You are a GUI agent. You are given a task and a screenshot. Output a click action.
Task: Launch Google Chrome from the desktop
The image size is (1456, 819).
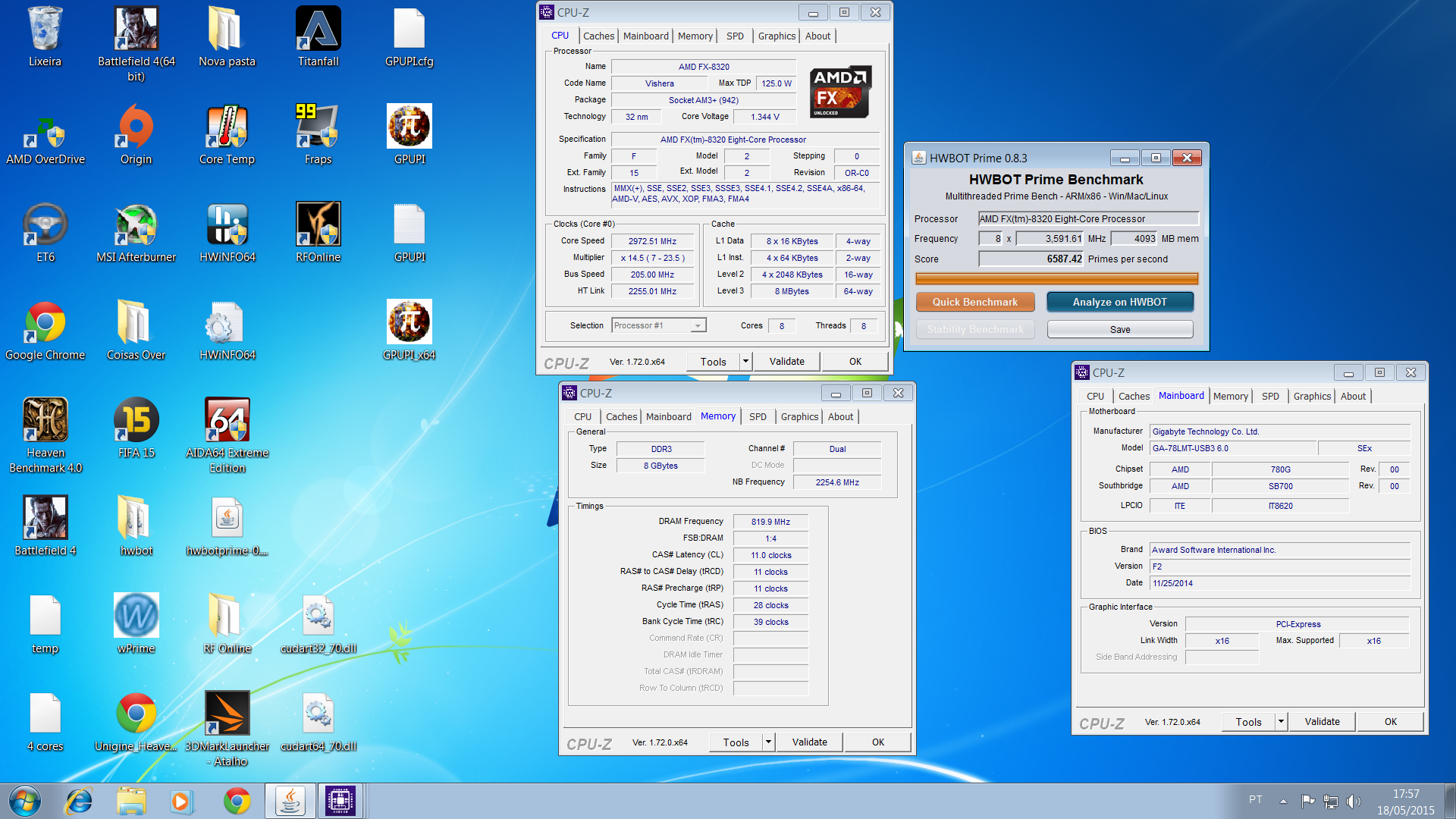pos(45,331)
